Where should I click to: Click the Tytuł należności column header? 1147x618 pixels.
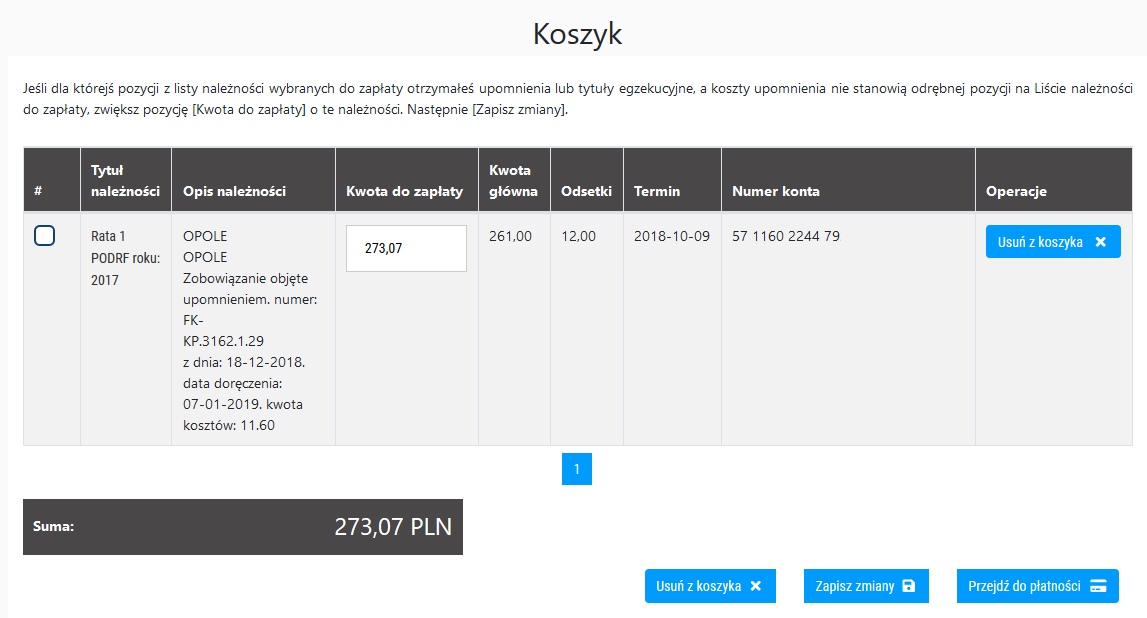(x=125, y=181)
